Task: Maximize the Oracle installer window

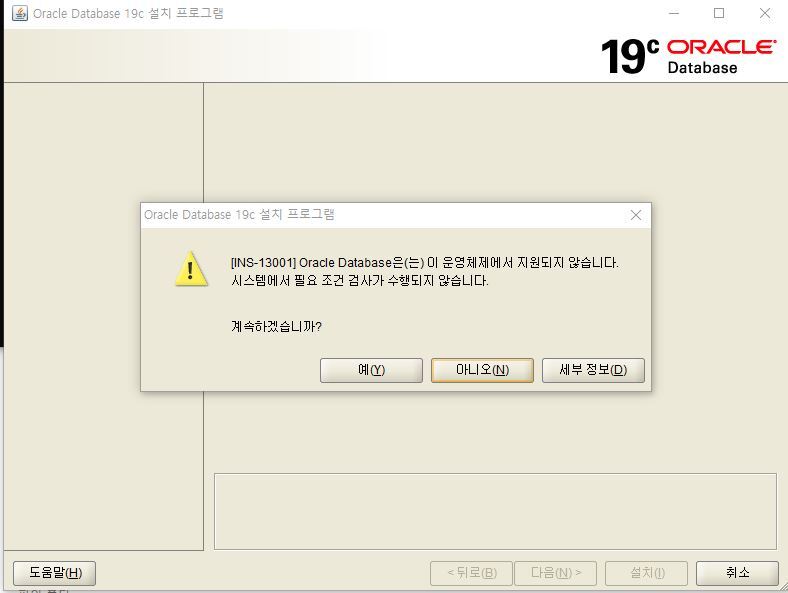Action: coord(719,14)
